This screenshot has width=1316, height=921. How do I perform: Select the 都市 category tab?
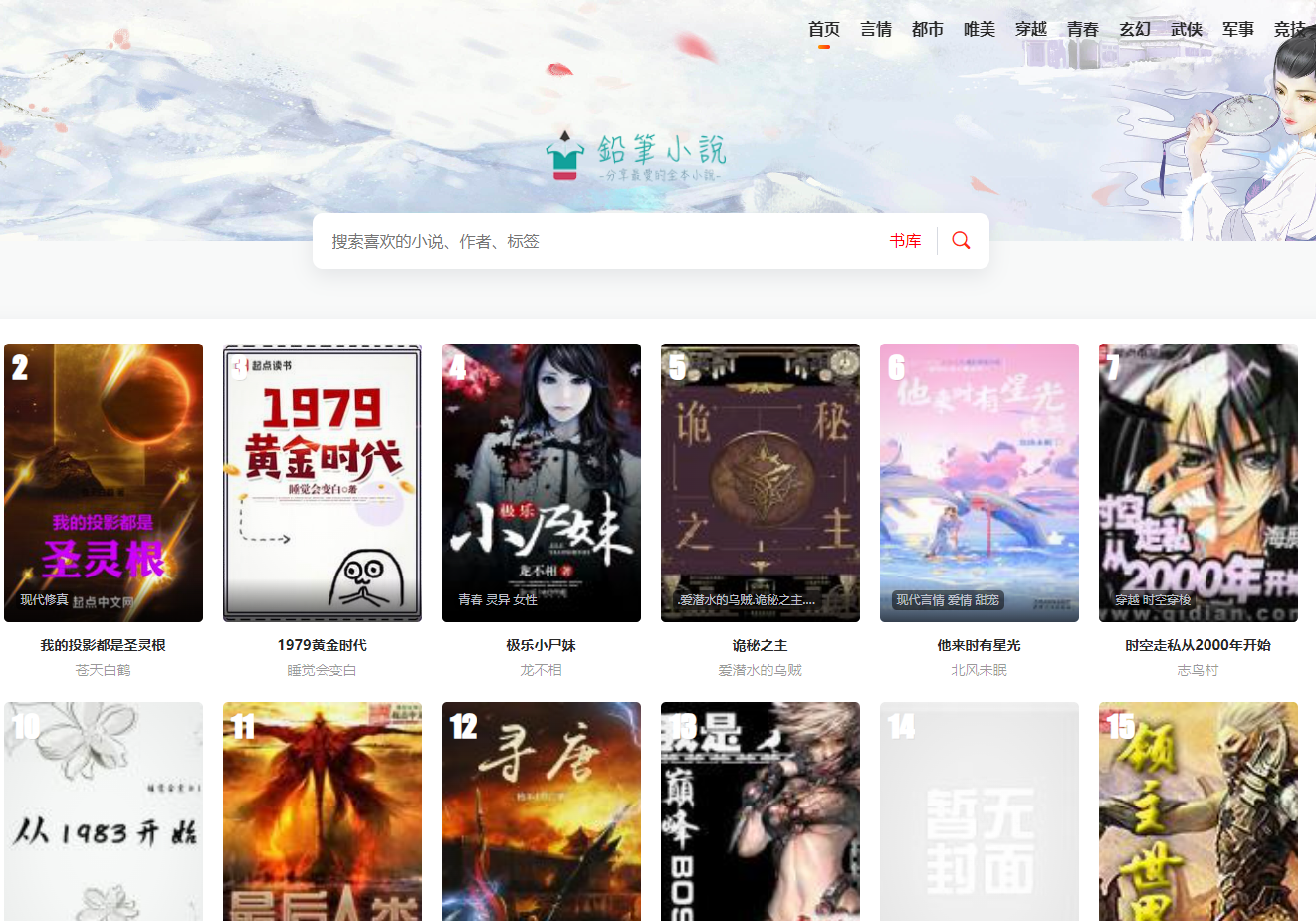[x=928, y=30]
